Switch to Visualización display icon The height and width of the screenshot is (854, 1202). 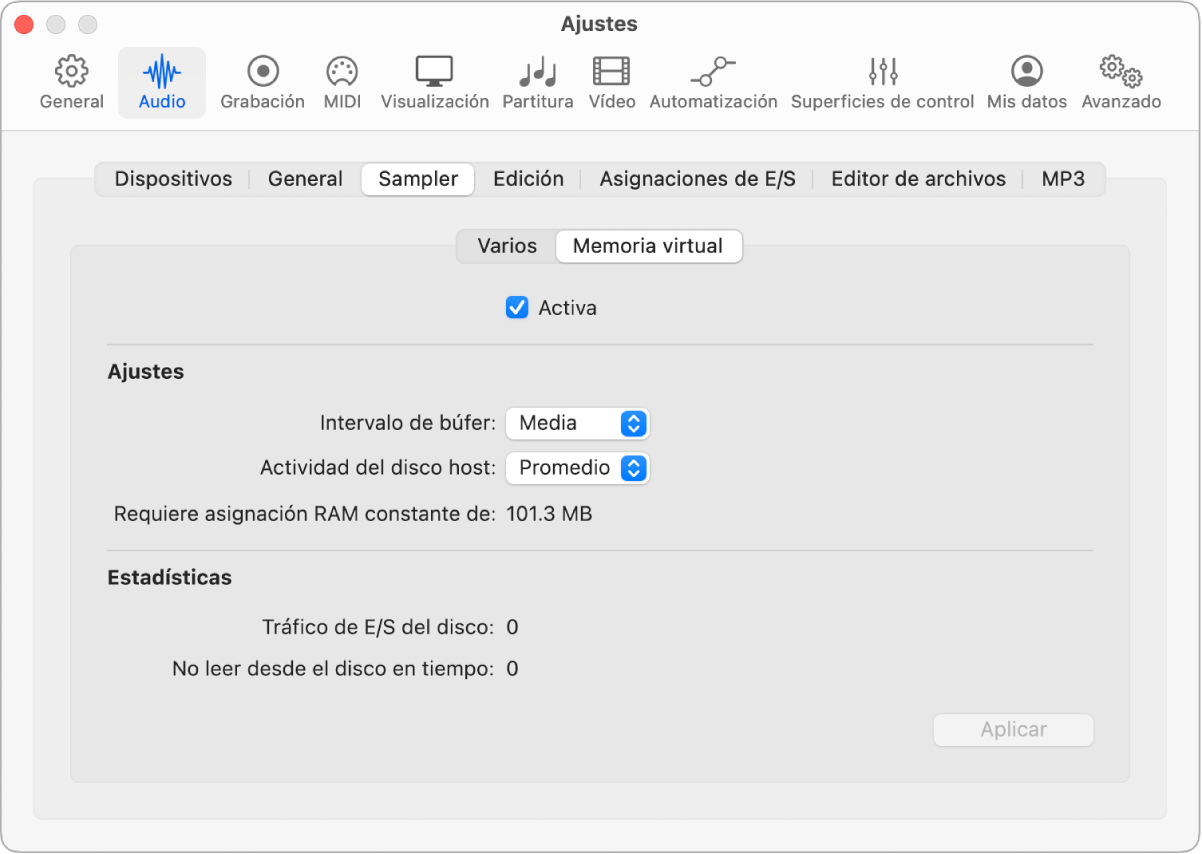pyautogui.click(x=434, y=72)
